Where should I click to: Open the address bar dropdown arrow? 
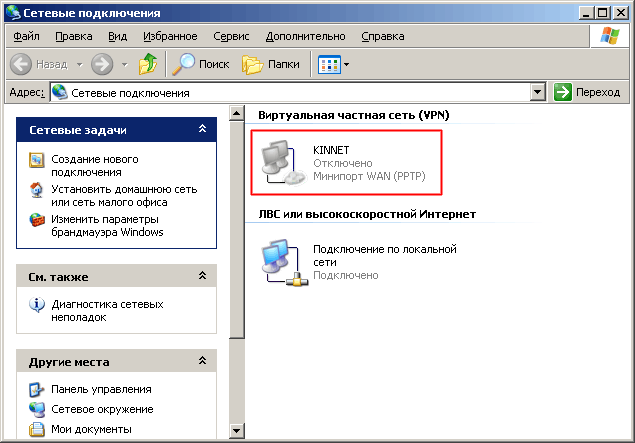tap(538, 92)
